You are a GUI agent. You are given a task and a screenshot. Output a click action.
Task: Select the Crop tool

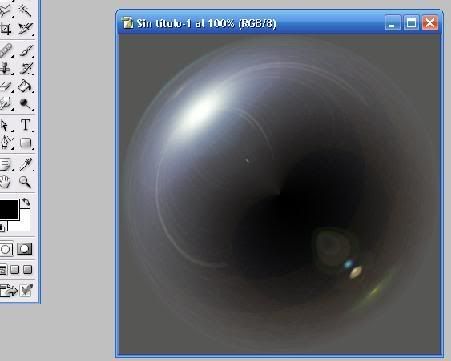pos(6,29)
